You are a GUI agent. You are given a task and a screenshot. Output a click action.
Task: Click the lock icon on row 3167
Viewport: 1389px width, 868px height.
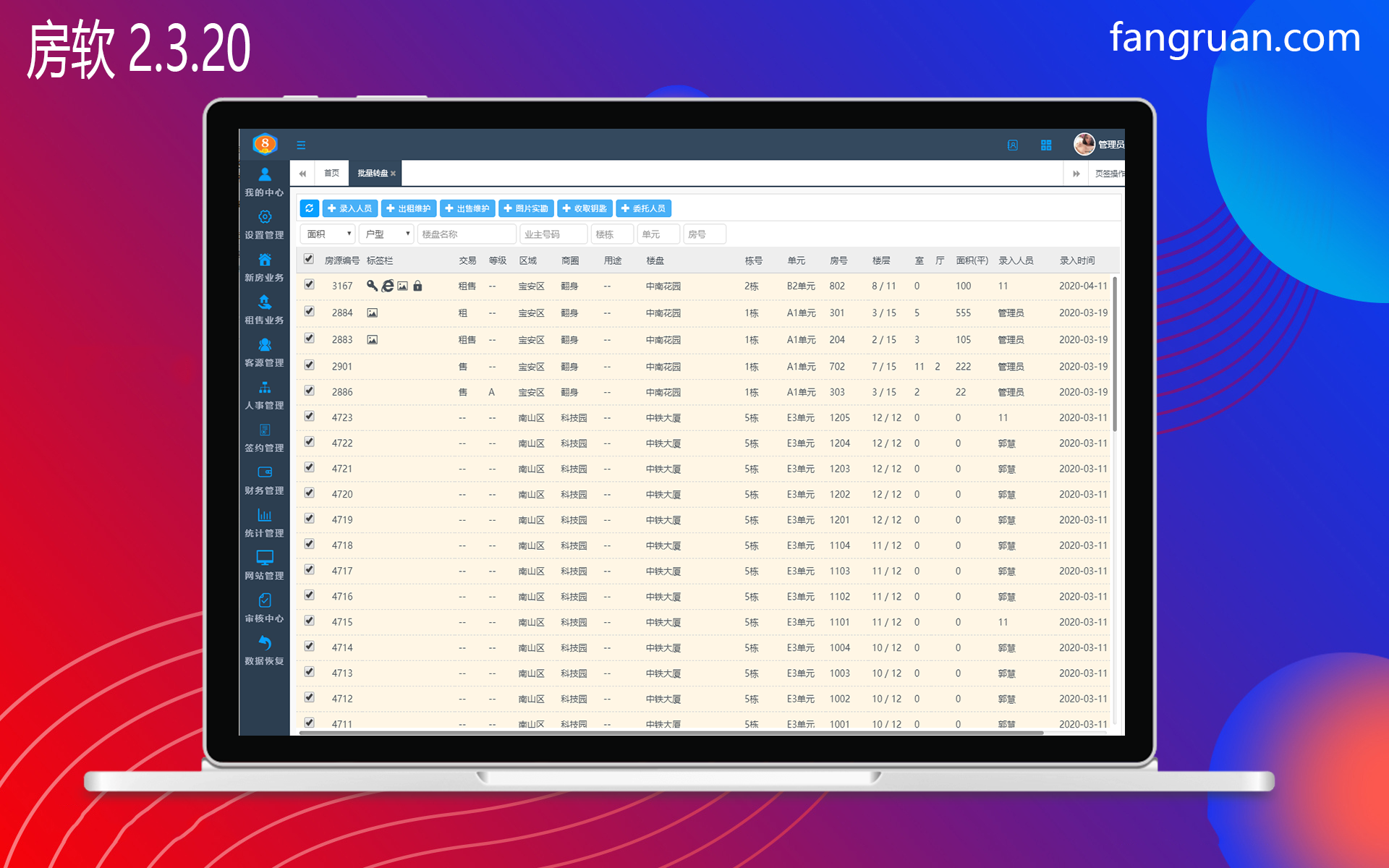click(417, 286)
